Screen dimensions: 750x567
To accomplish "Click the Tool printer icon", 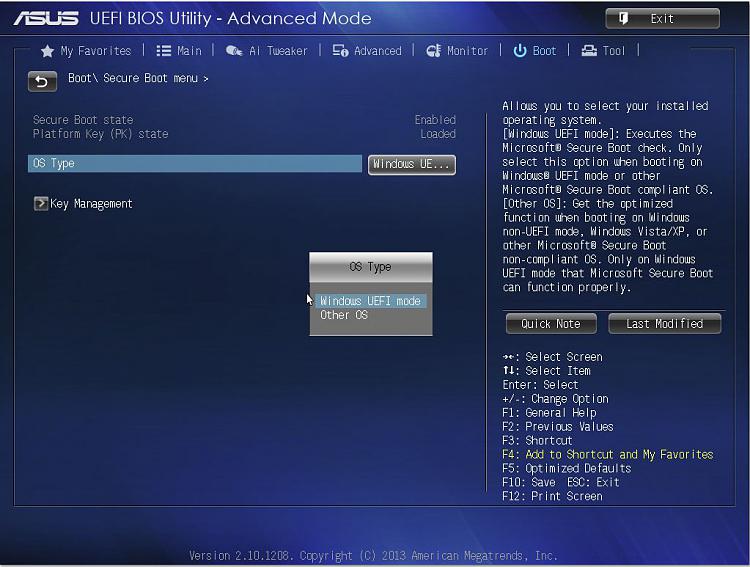I will coord(589,51).
